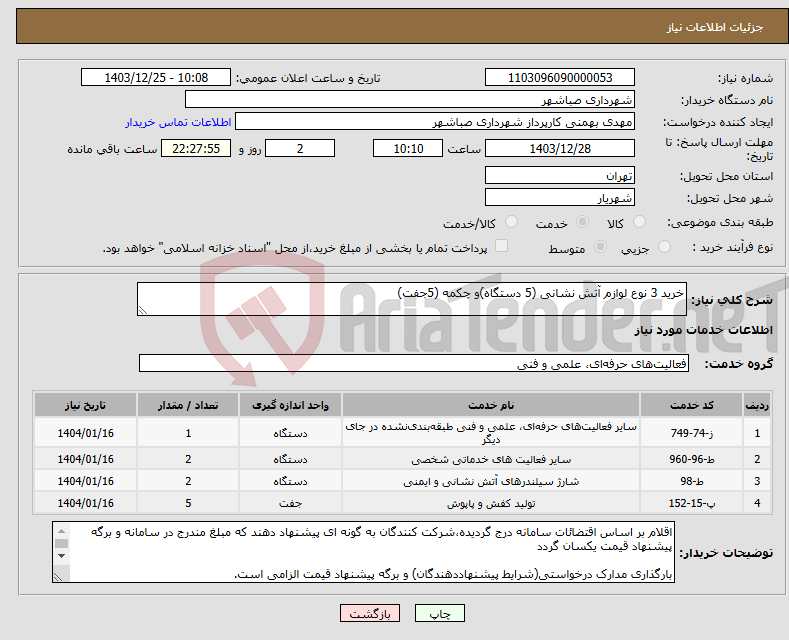Click the remaining days field showing 2
Viewport: 789px width, 640px height.
click(x=300, y=148)
